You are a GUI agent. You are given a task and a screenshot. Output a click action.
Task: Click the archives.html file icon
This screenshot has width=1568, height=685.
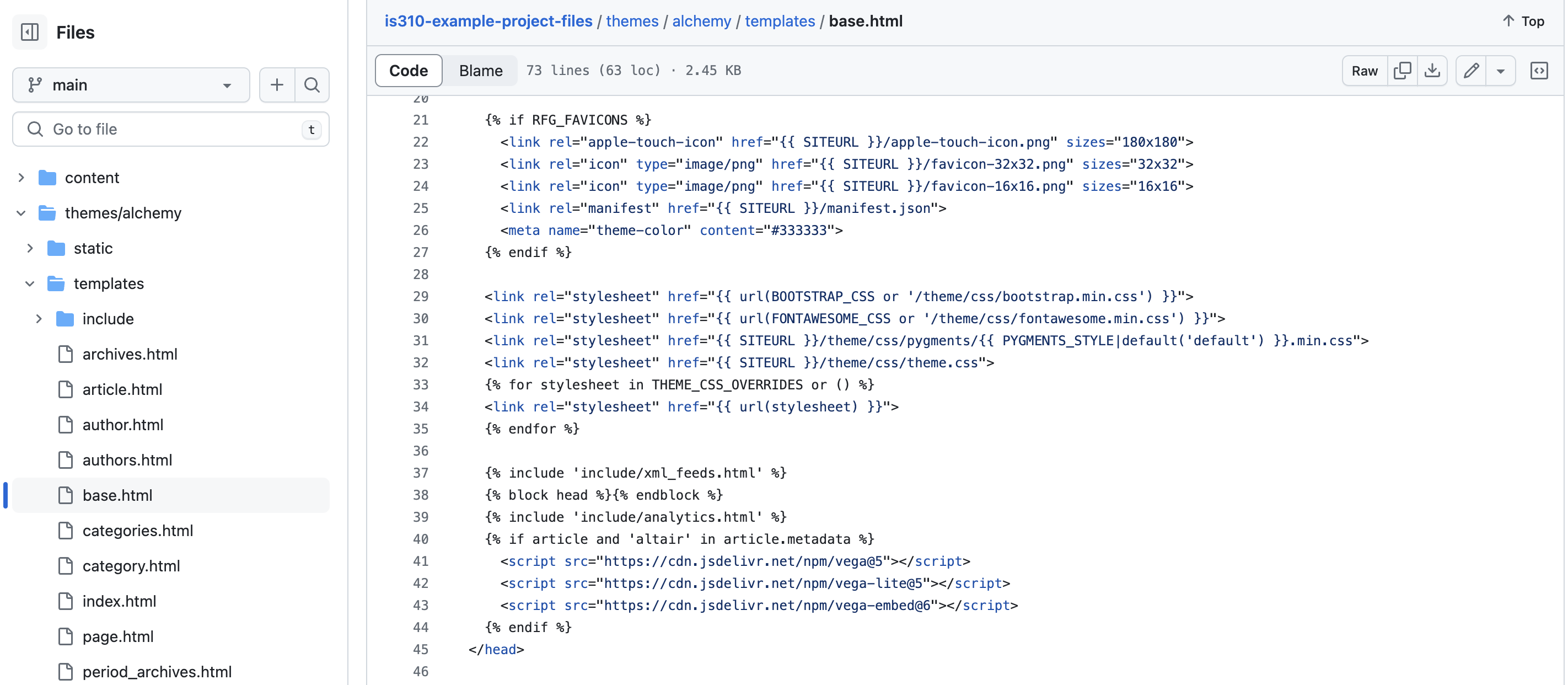[65, 355]
